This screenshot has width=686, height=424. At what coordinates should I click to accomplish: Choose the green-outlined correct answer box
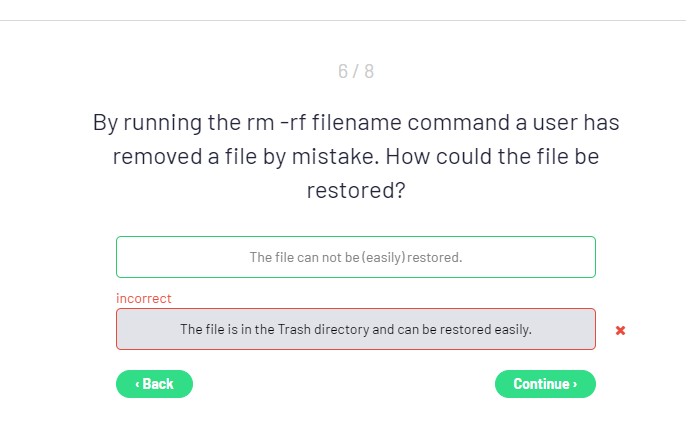click(x=355, y=257)
